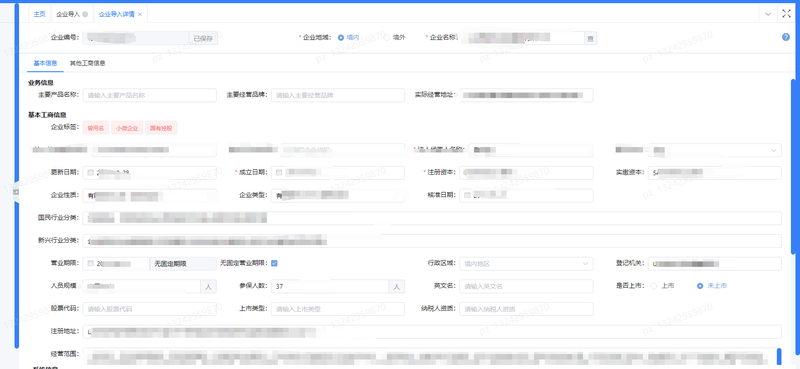The height and width of the screenshot is (369, 800).
Task: Click the fullscreen expand icon
Action: (786, 14)
